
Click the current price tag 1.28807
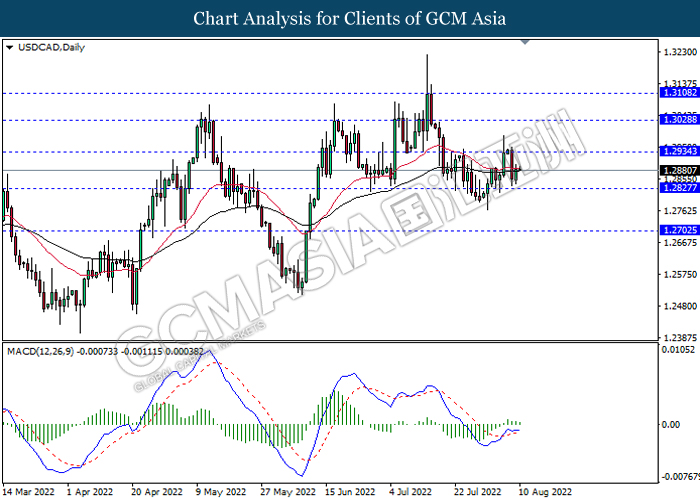680,171
